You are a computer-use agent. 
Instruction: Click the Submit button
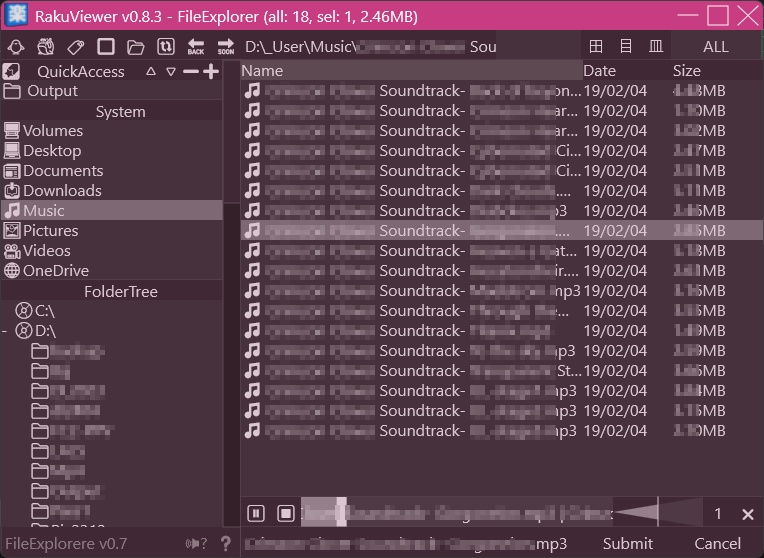628,543
